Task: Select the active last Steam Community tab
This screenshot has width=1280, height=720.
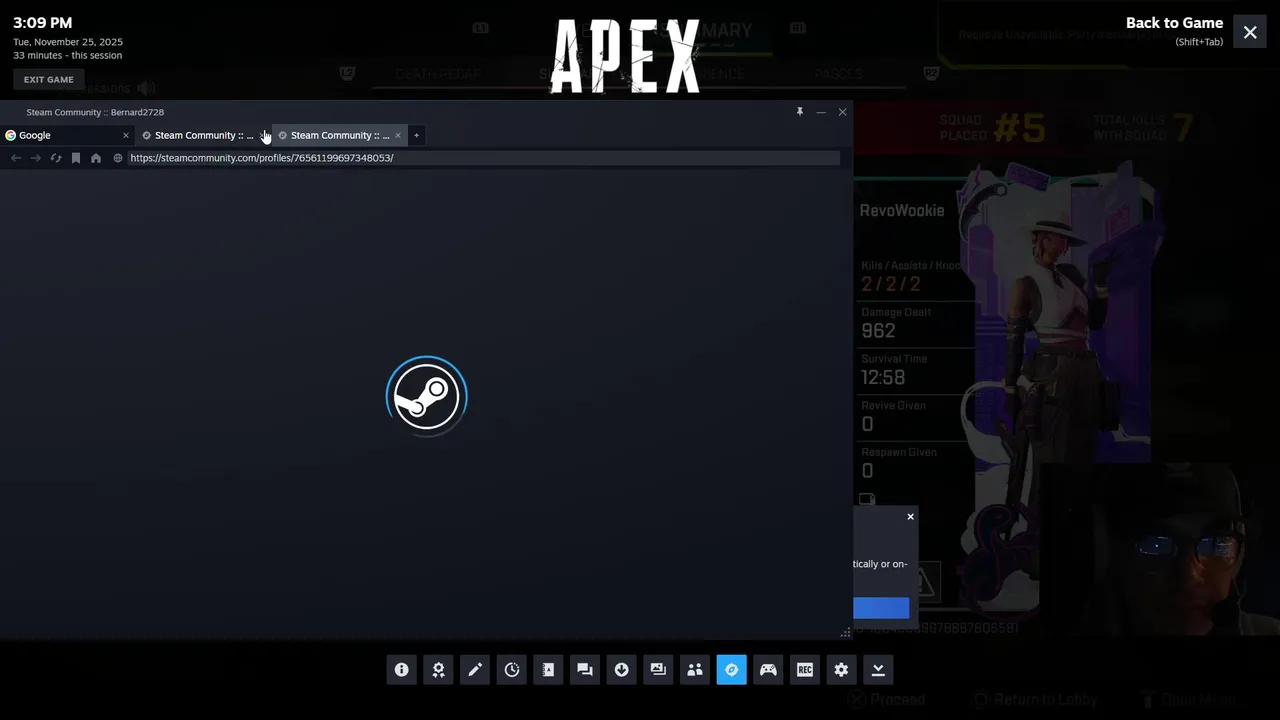Action: point(340,135)
